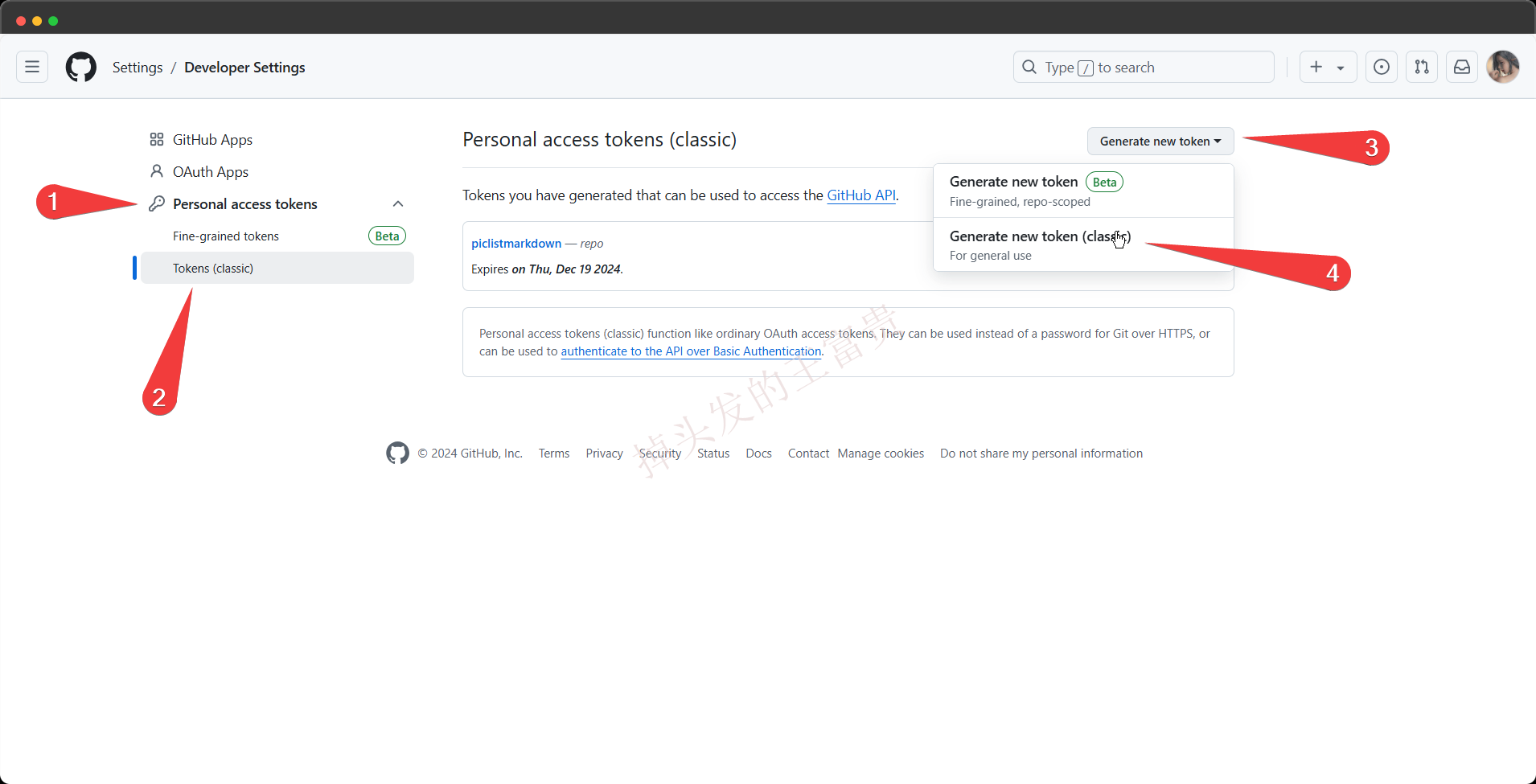Choose Generate new token Beta option

coord(1083,191)
